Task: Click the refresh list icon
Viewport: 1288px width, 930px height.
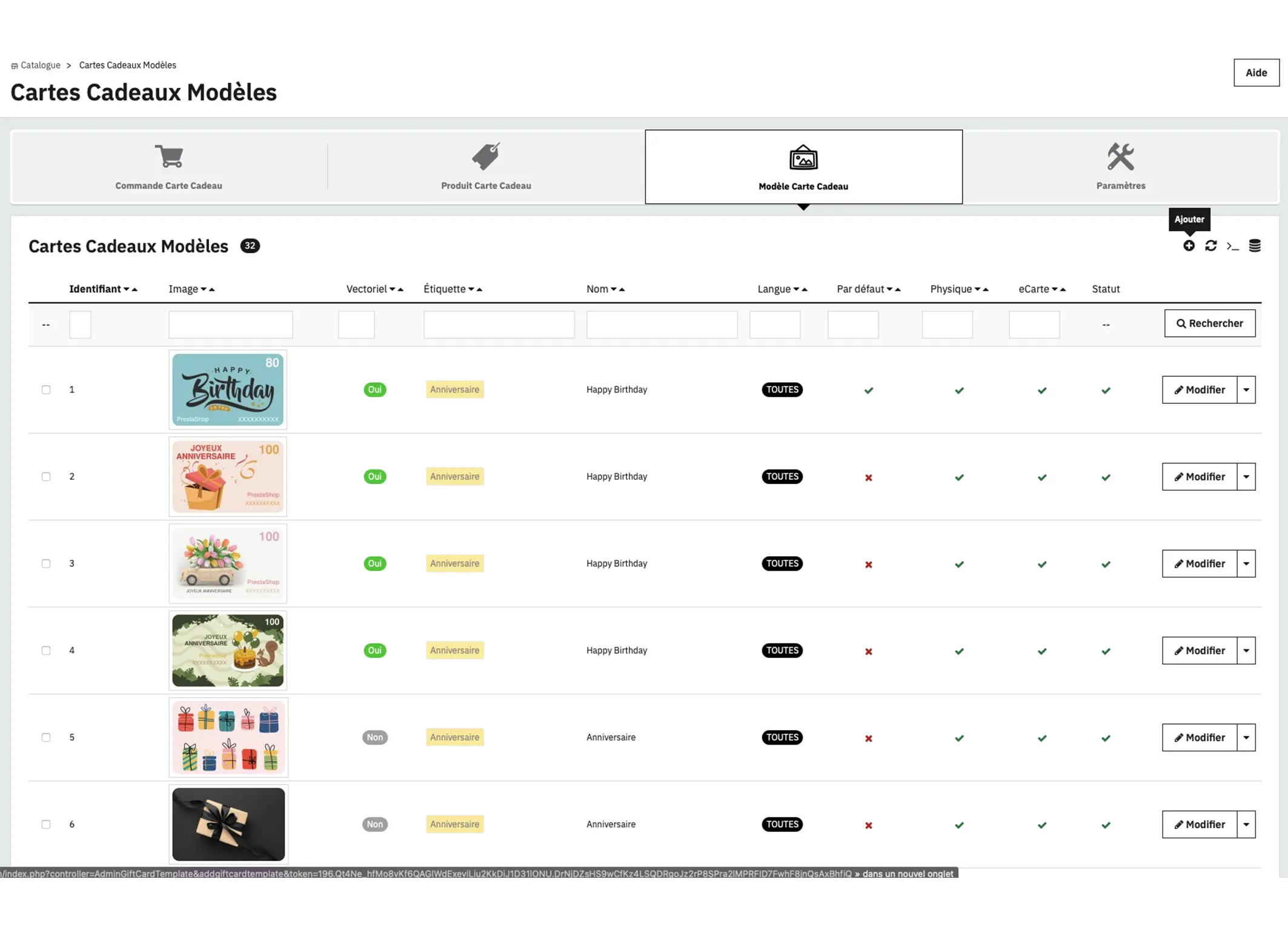Action: pos(1210,245)
